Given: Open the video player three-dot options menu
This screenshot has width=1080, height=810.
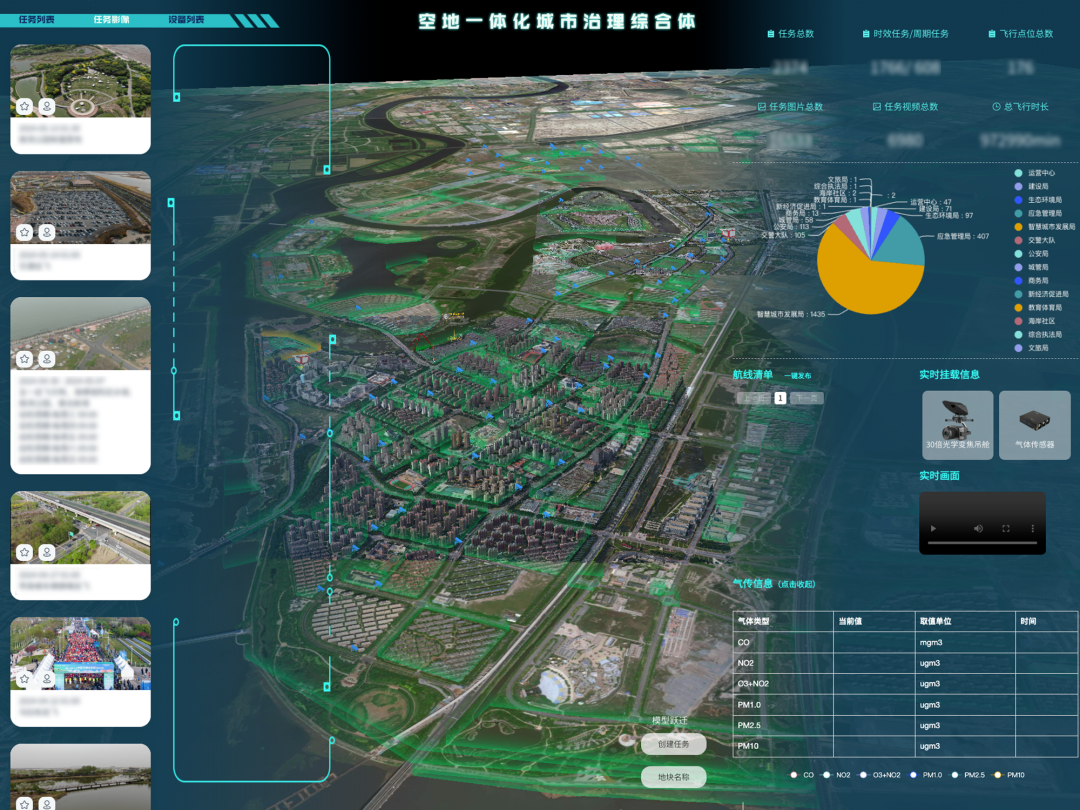Looking at the screenshot, I should coord(1033,528).
